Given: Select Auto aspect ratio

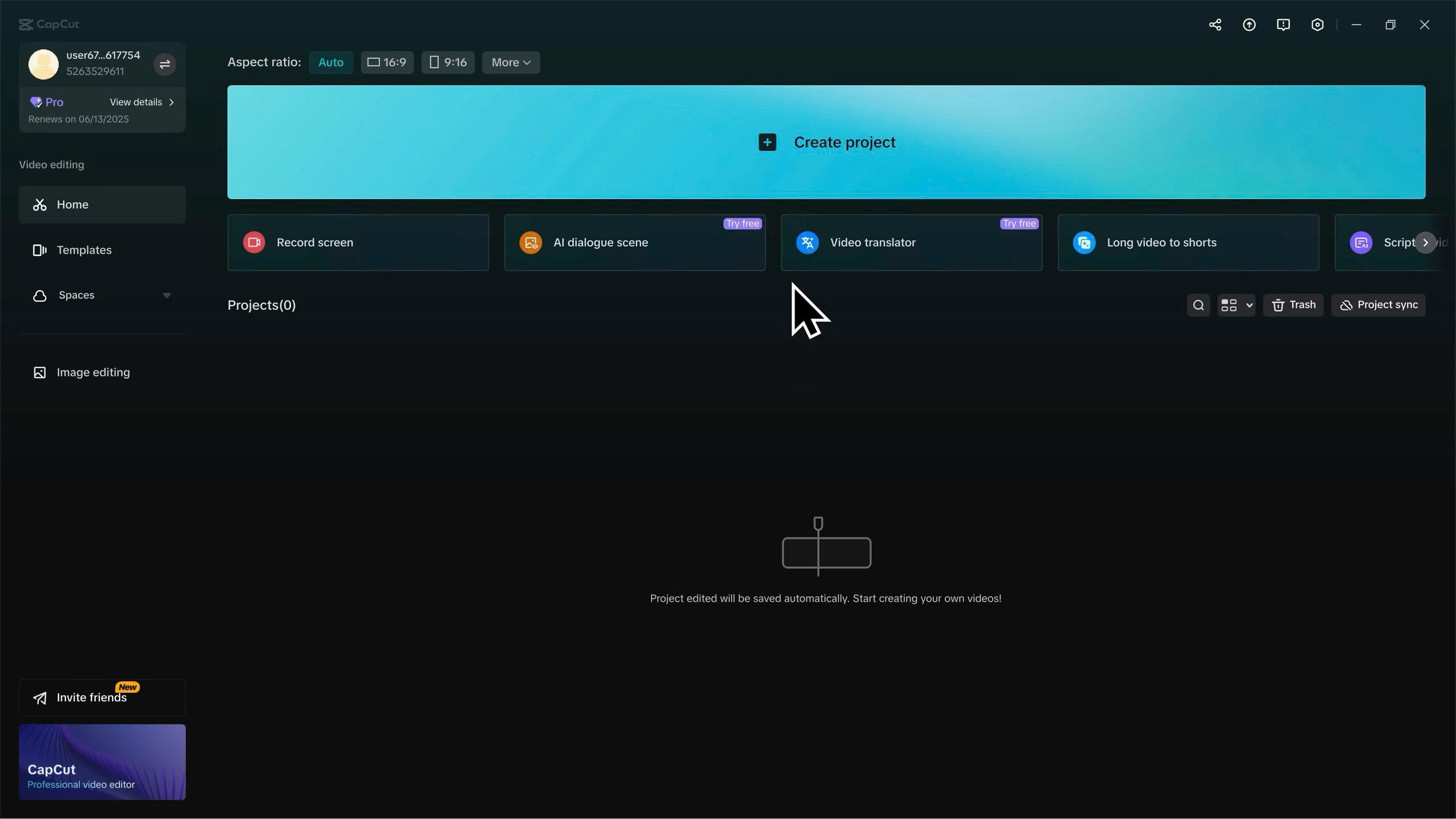Looking at the screenshot, I should (x=330, y=63).
